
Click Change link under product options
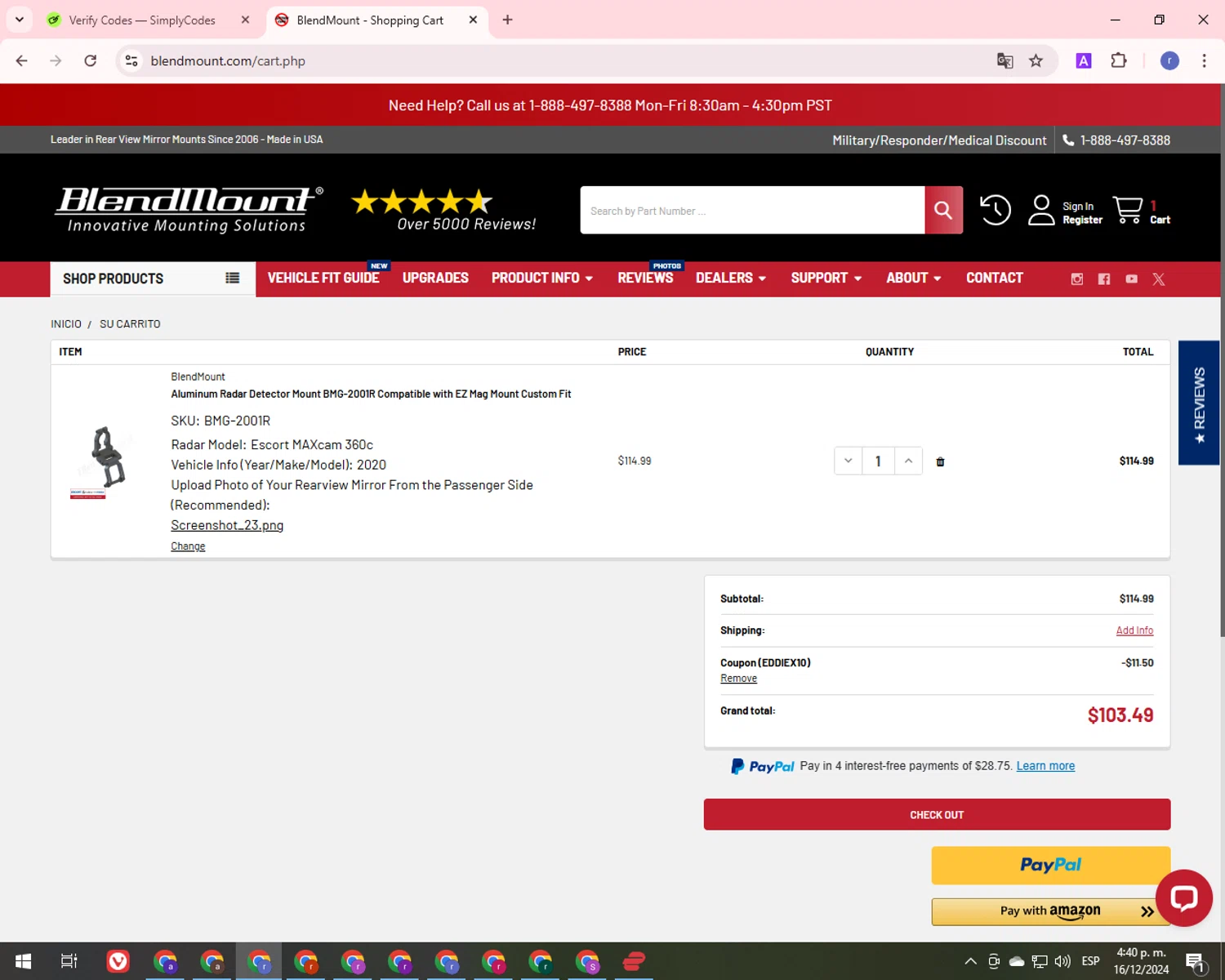pos(188,546)
